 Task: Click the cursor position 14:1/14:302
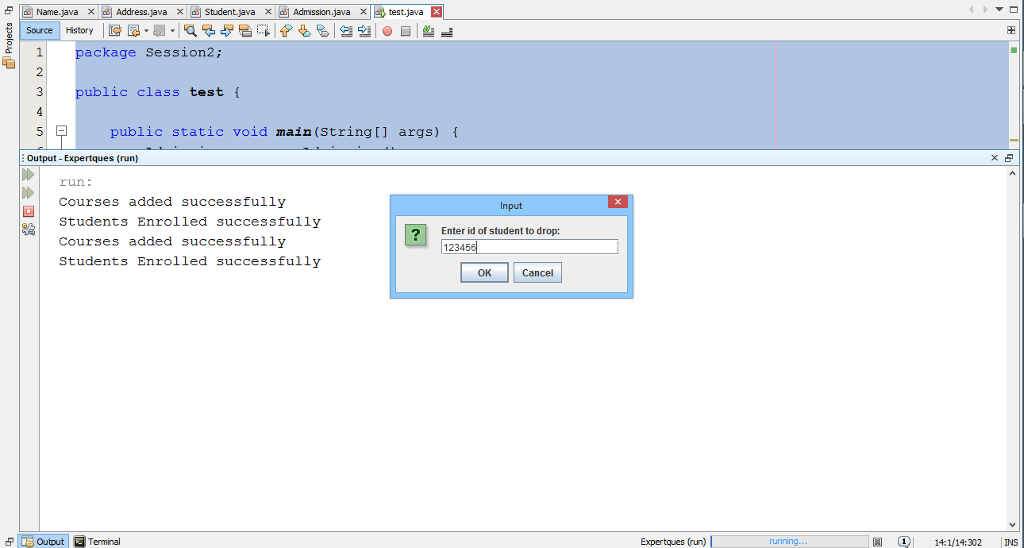(x=959, y=541)
